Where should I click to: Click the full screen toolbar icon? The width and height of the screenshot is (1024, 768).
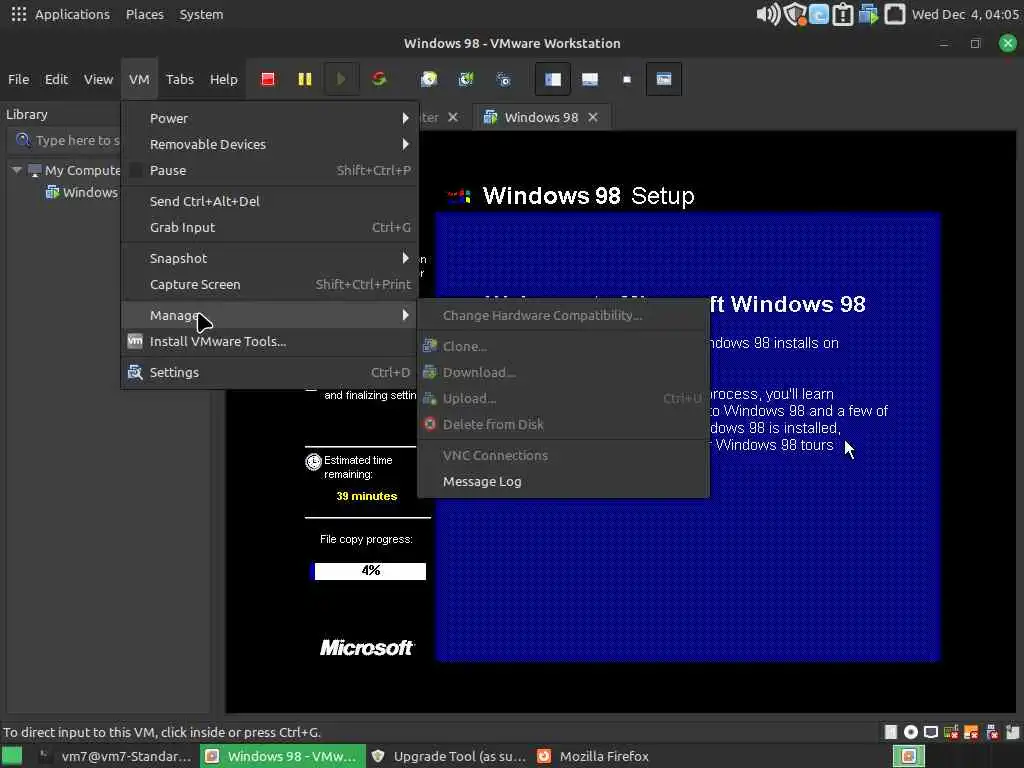click(x=627, y=79)
